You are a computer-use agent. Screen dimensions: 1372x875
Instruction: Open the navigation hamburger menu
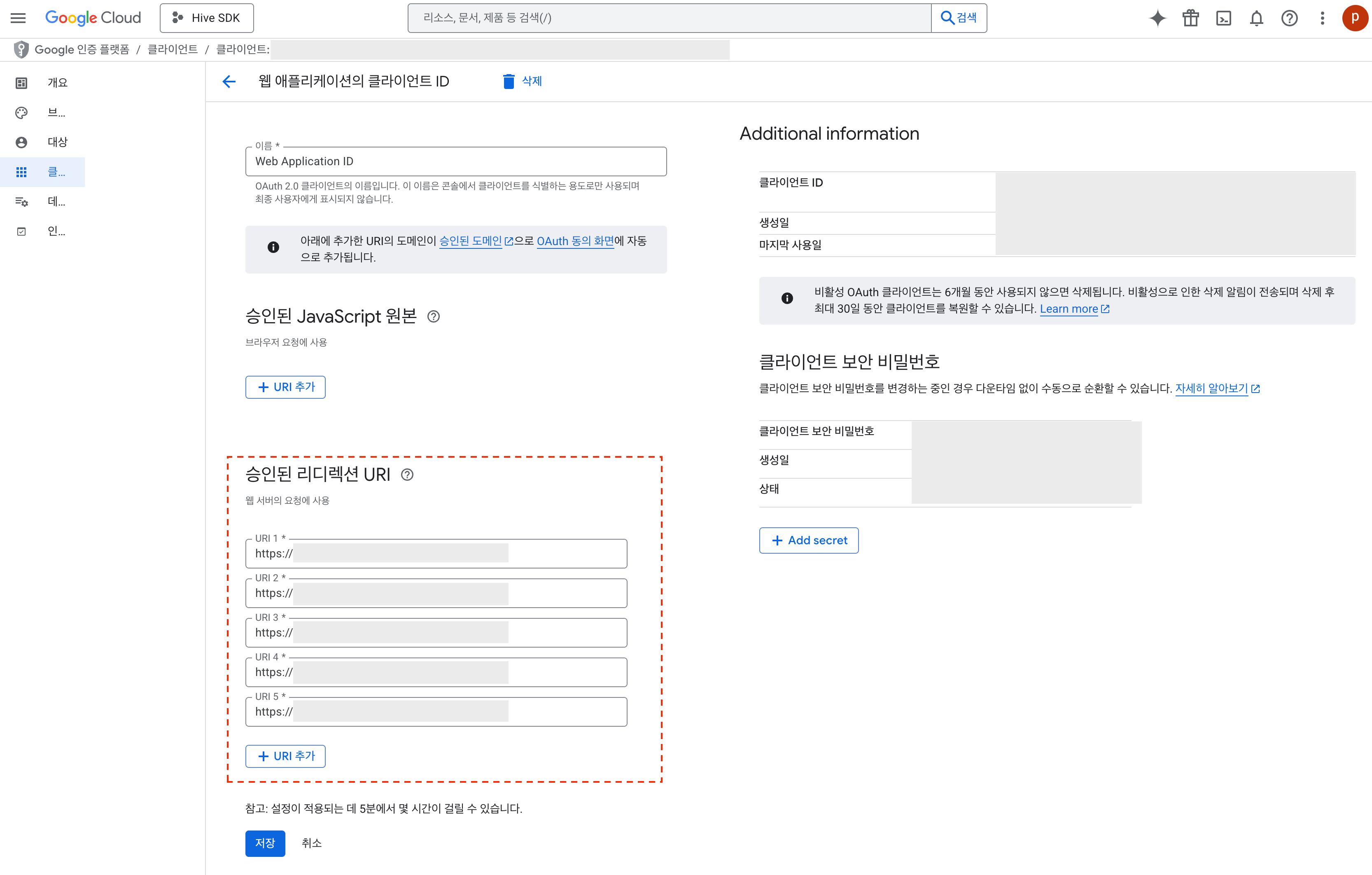[x=18, y=18]
